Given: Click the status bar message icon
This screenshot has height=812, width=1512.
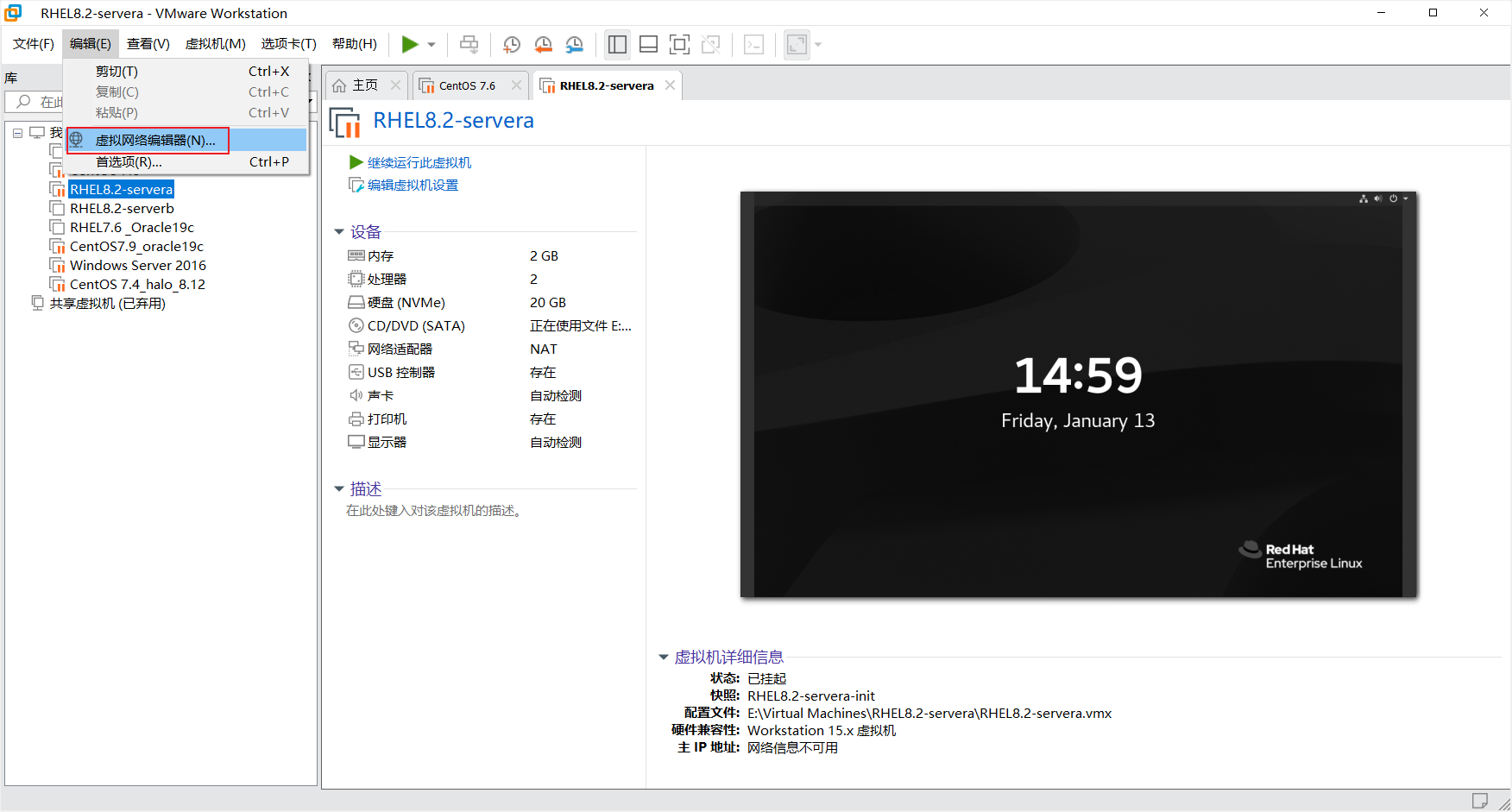Looking at the screenshot, I should 1479,800.
